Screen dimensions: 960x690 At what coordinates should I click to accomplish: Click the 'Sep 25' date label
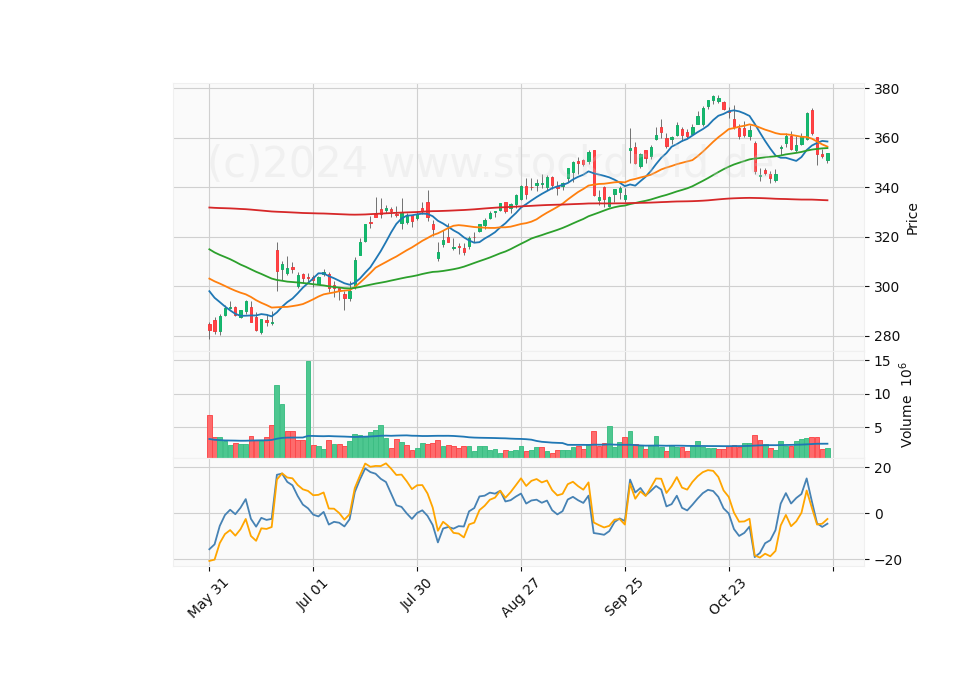[x=624, y=598]
